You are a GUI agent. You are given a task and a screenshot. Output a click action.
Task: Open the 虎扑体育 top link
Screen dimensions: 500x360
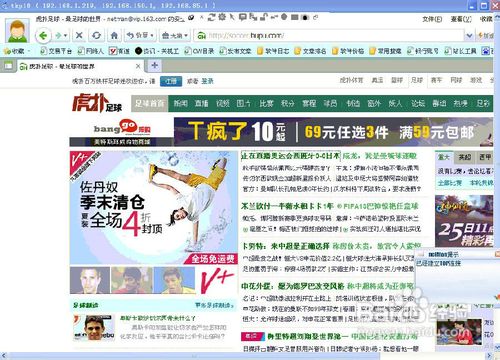tap(351, 80)
